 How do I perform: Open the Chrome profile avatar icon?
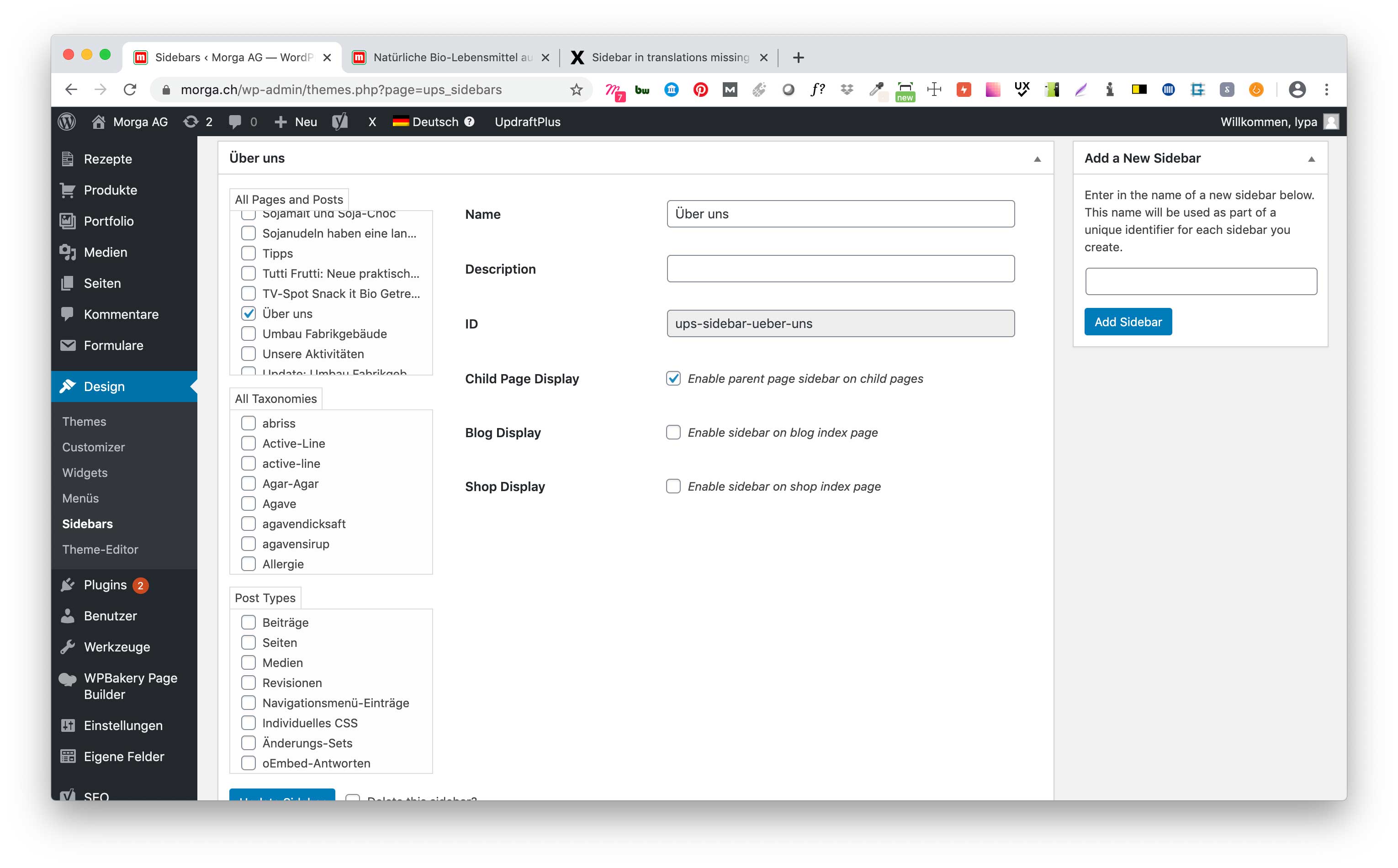point(1297,90)
